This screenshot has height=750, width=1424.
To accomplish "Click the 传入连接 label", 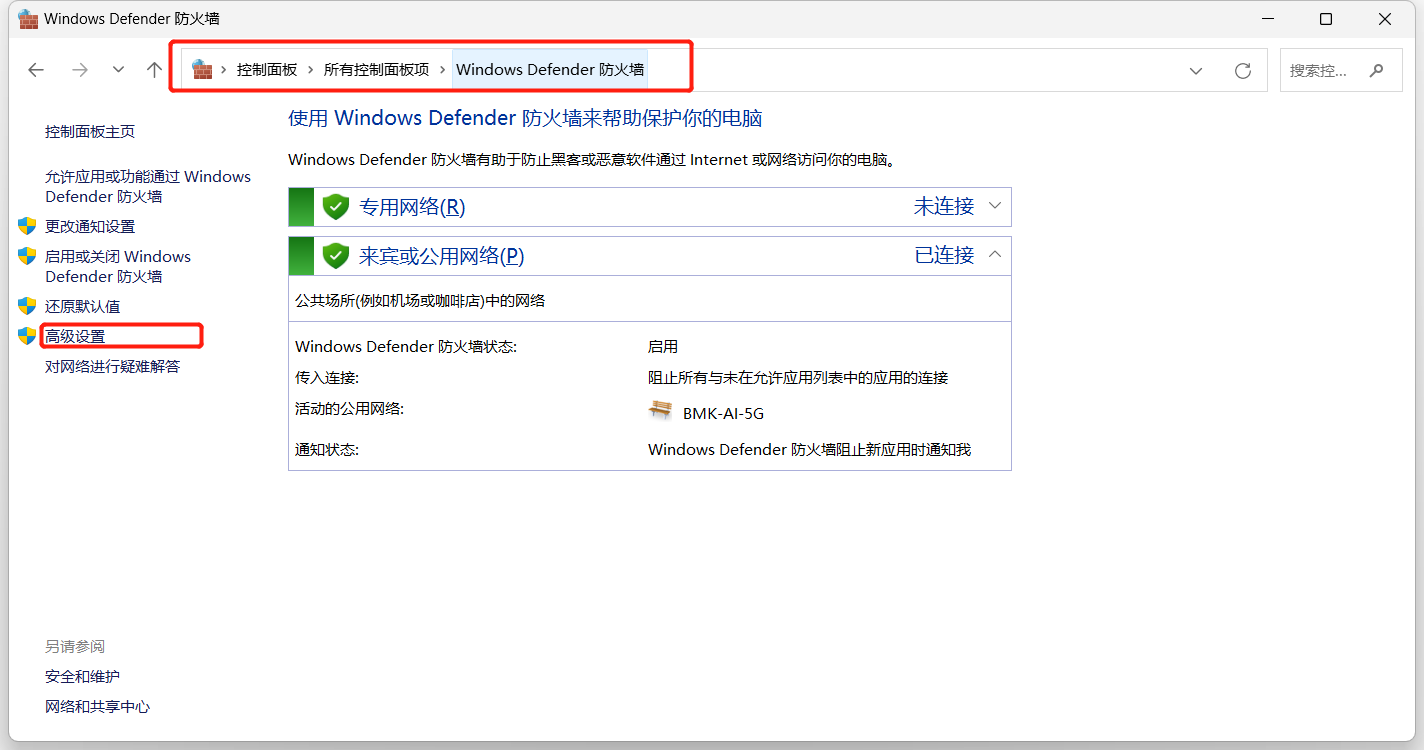I will click(x=327, y=377).
